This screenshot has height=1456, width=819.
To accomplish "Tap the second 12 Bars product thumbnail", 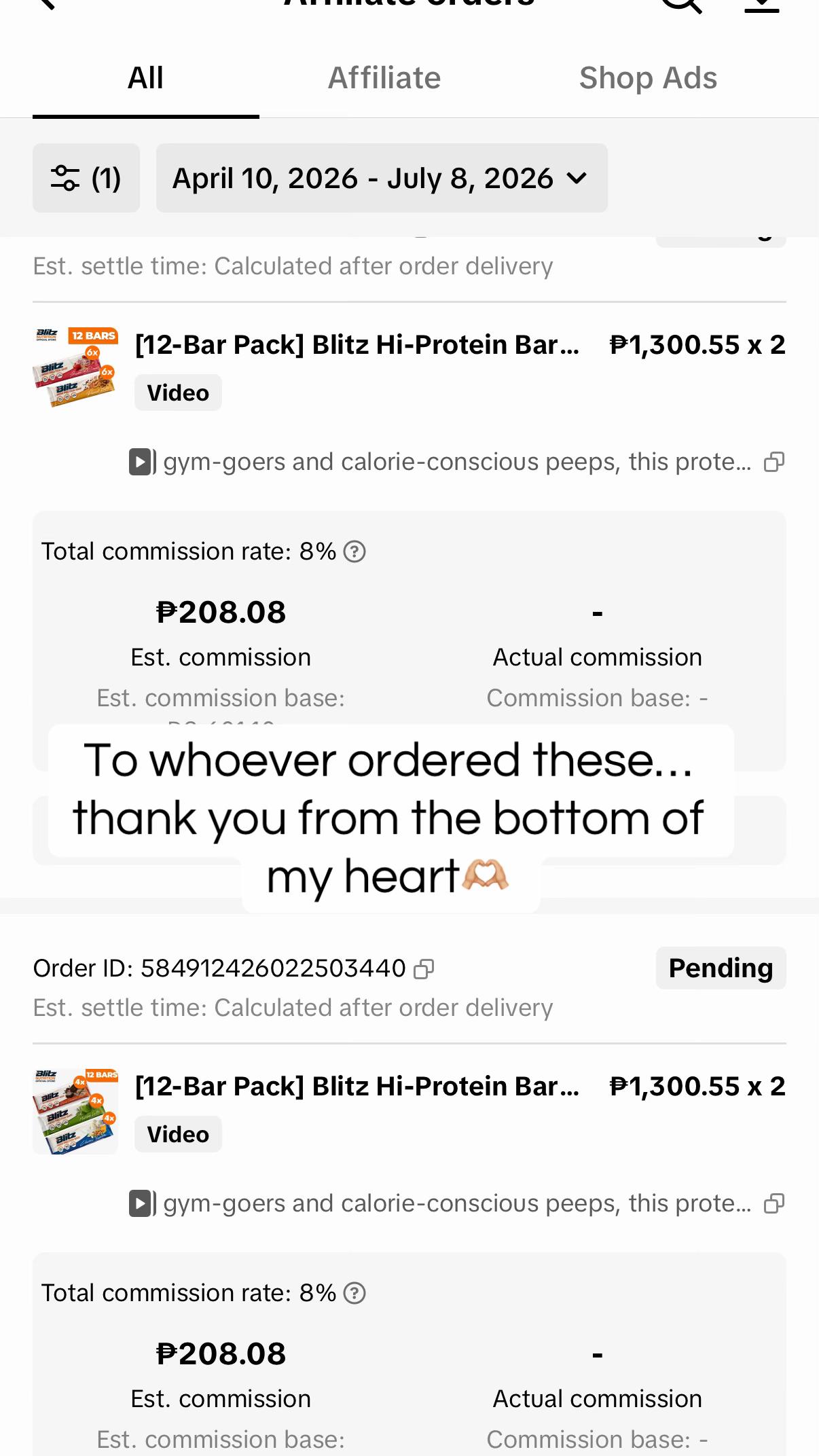I will click(x=75, y=1111).
